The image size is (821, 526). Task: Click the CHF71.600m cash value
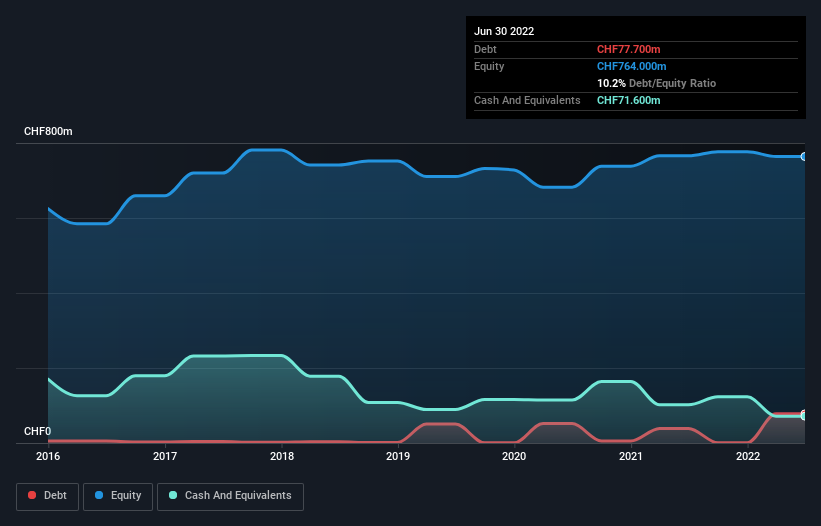point(628,100)
